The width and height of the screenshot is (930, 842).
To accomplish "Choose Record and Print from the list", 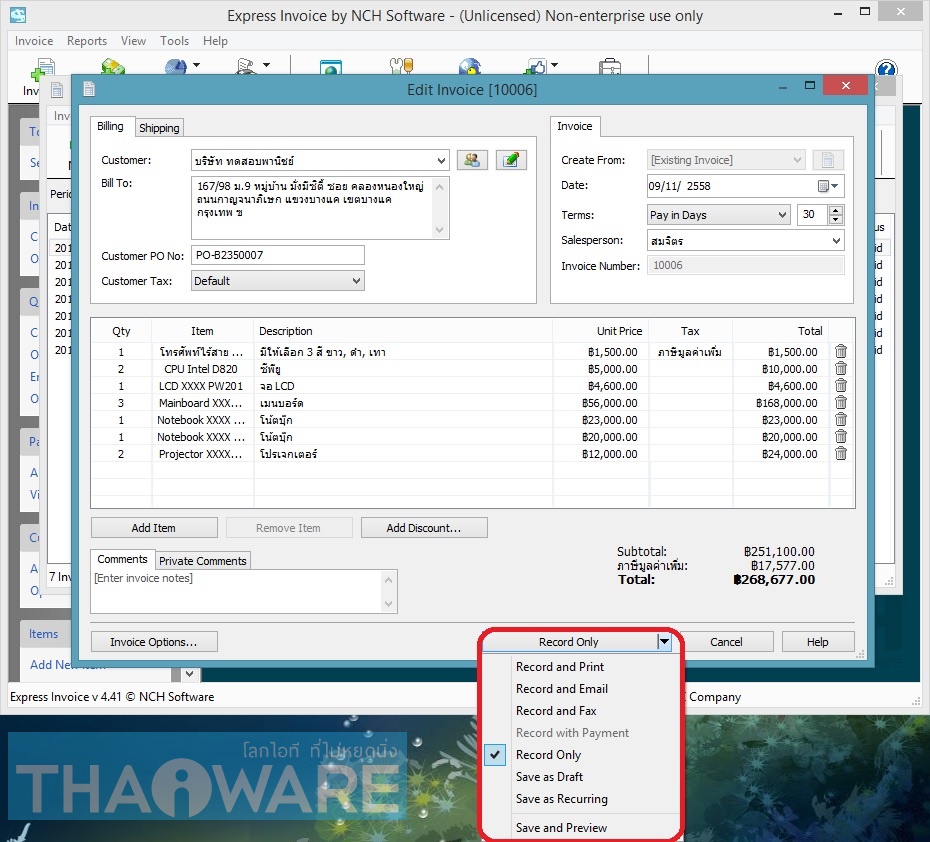I will pyautogui.click(x=560, y=667).
